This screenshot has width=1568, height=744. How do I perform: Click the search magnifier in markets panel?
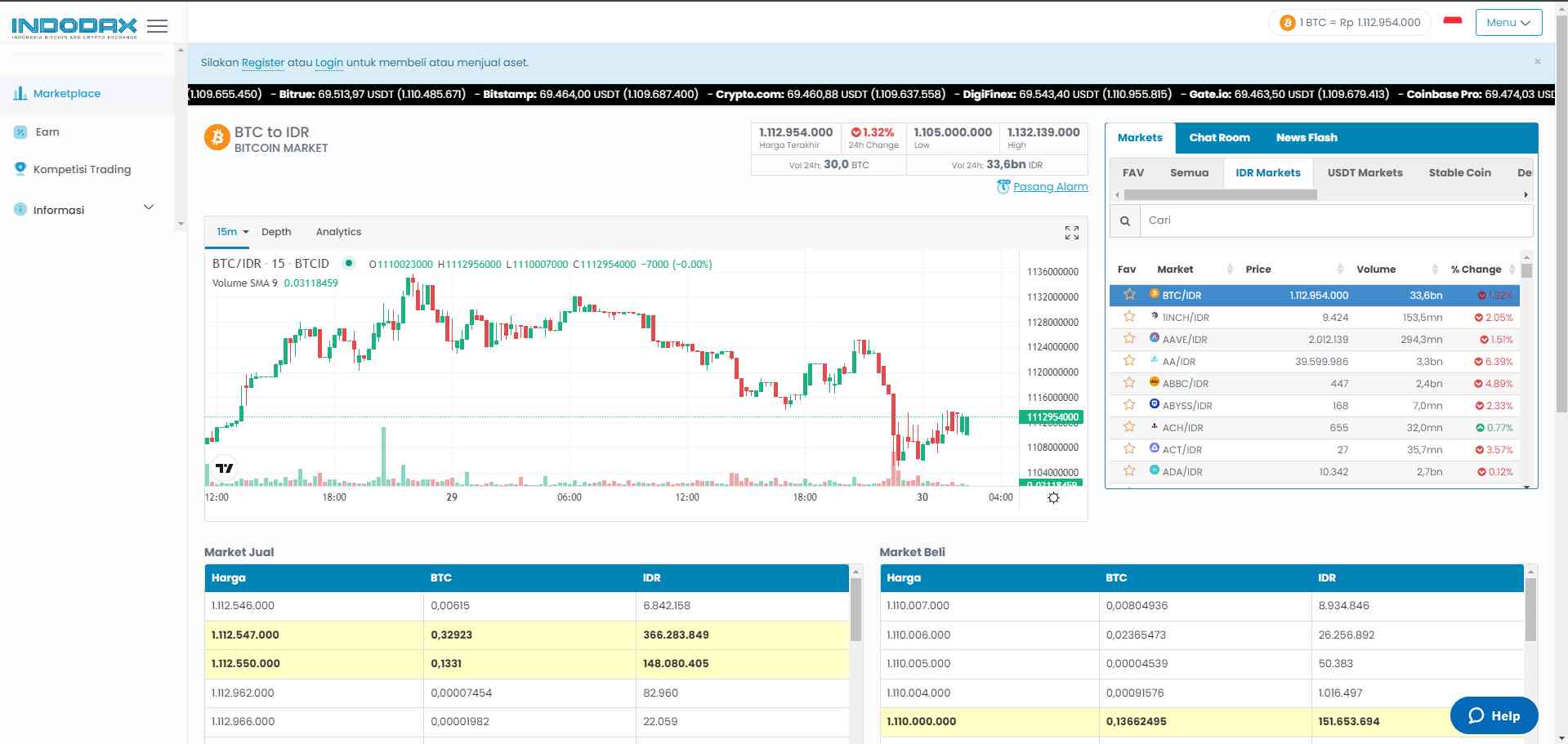click(1125, 221)
